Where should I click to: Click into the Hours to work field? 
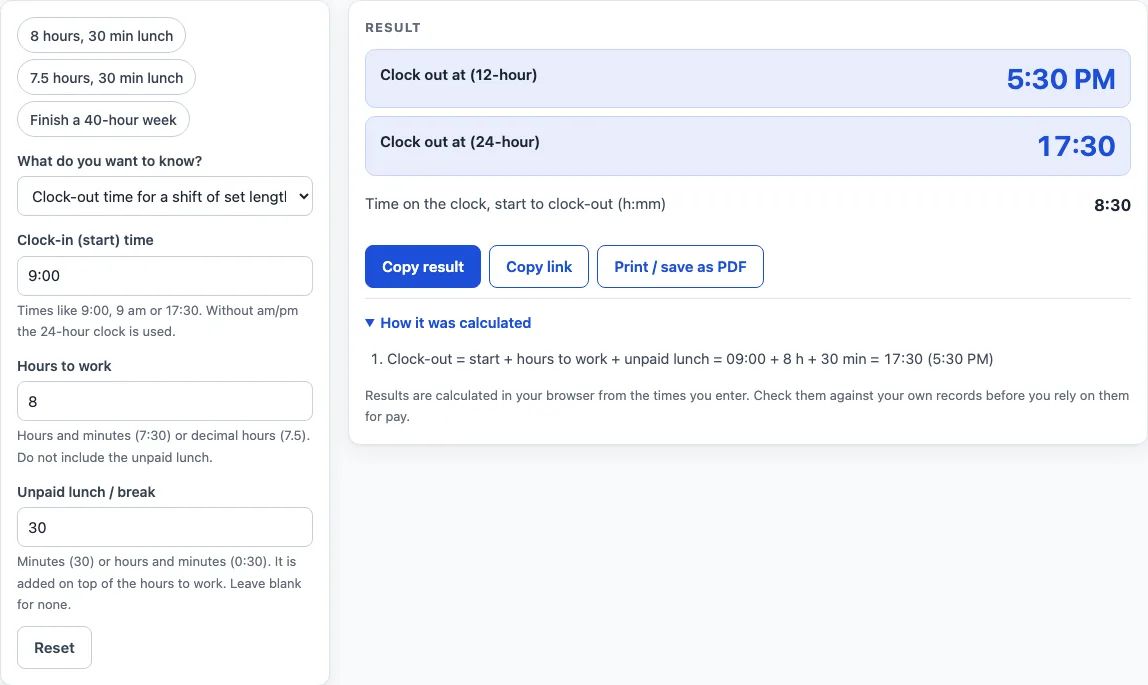click(165, 401)
